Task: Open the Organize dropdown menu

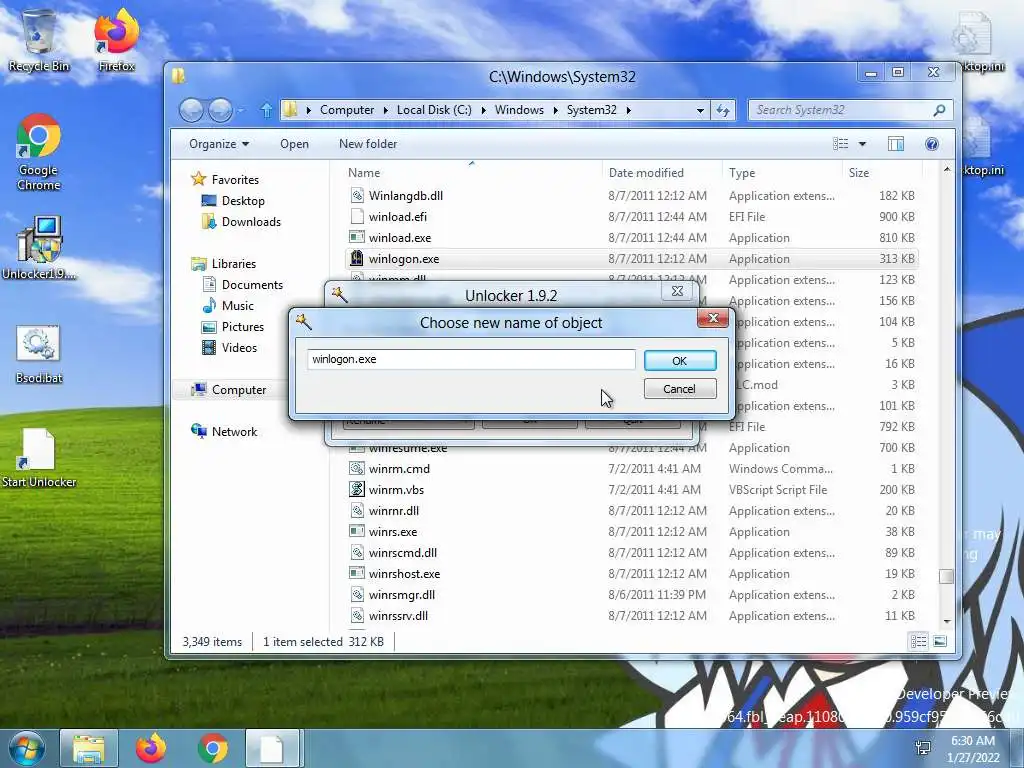Action: 219,144
